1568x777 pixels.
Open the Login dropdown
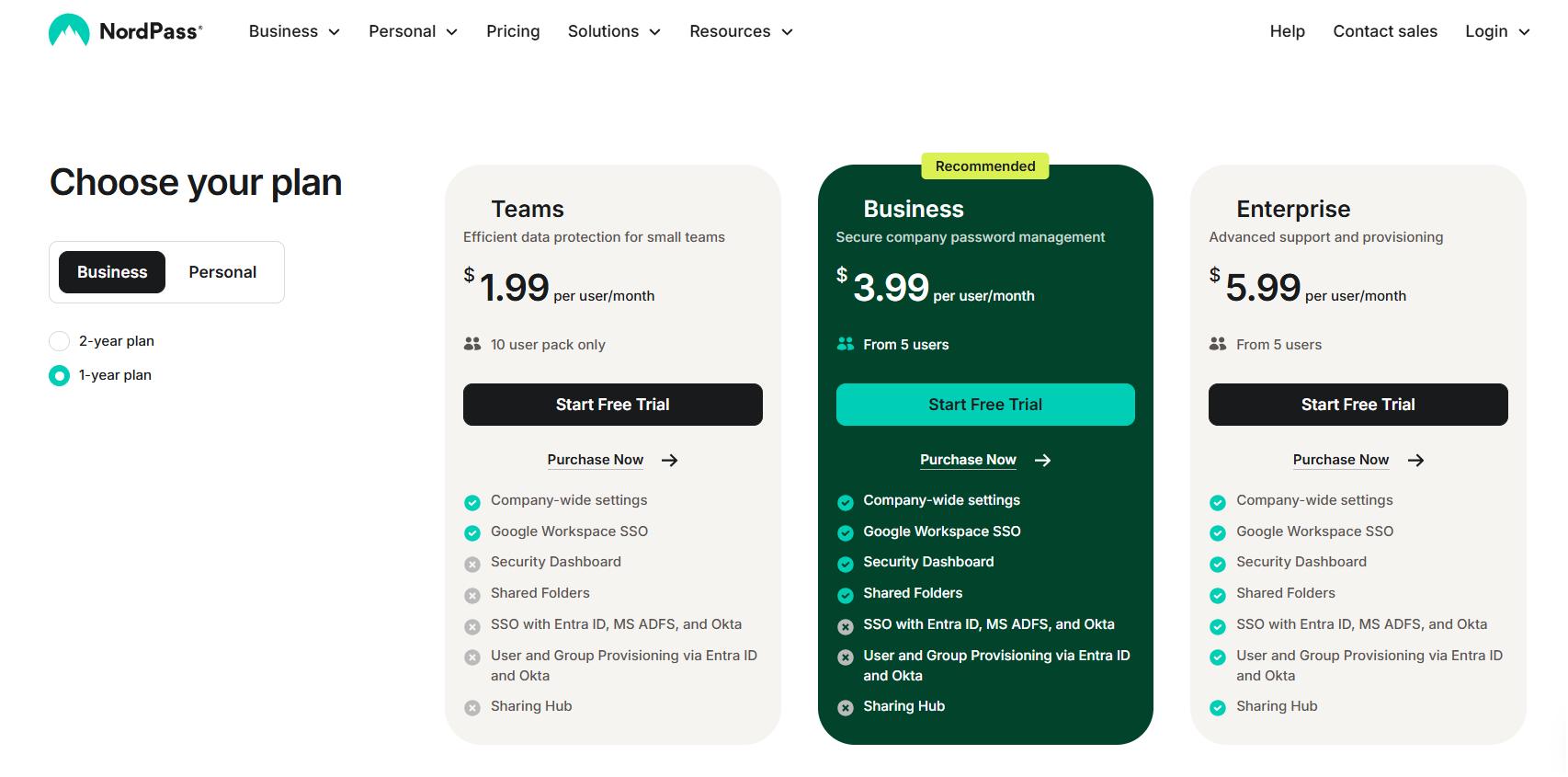[1497, 31]
